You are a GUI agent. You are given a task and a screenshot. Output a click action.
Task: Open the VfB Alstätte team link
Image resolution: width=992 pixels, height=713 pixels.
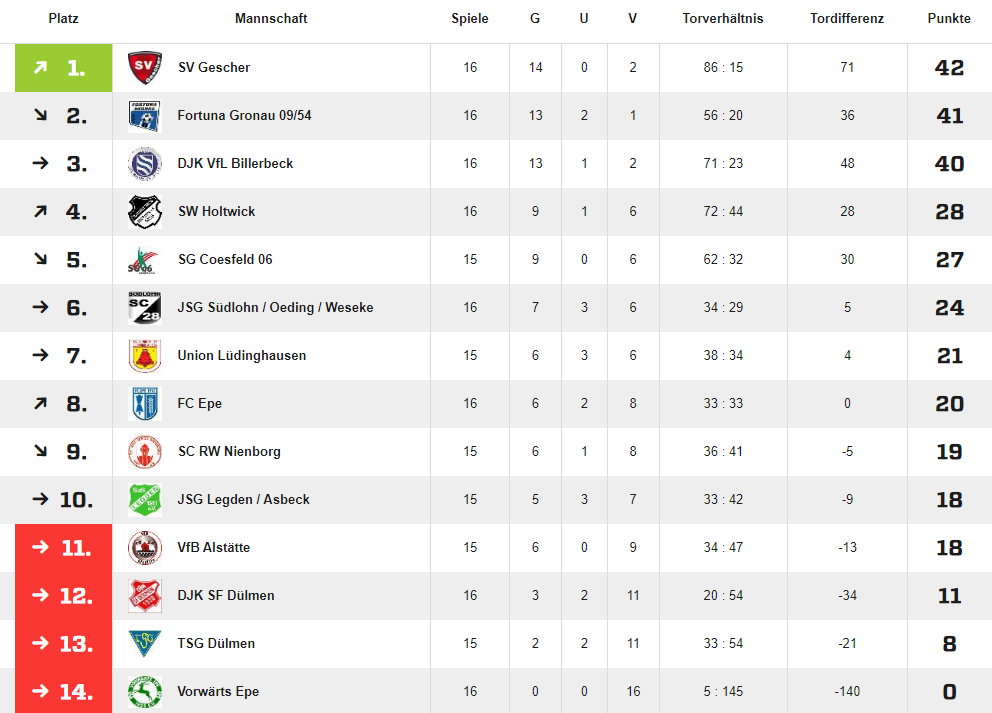[214, 547]
